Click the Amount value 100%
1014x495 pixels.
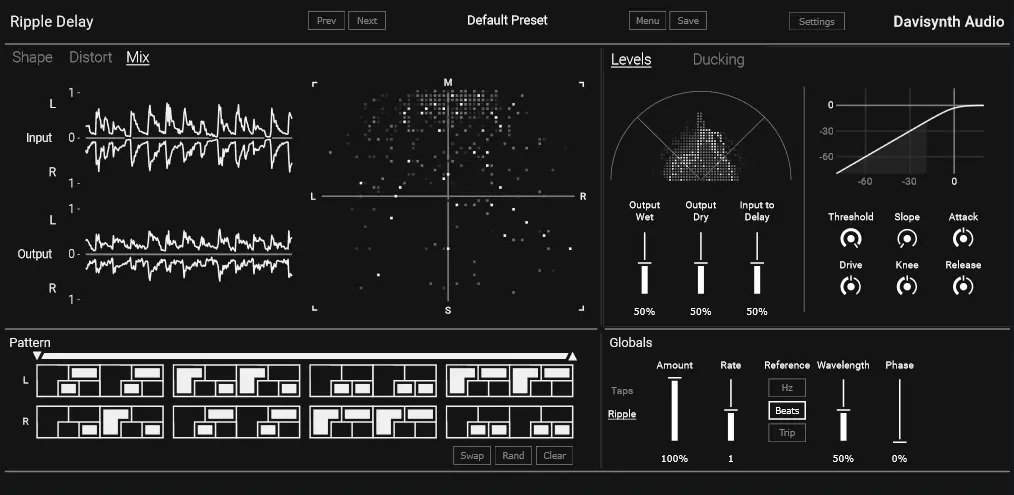tap(674, 459)
